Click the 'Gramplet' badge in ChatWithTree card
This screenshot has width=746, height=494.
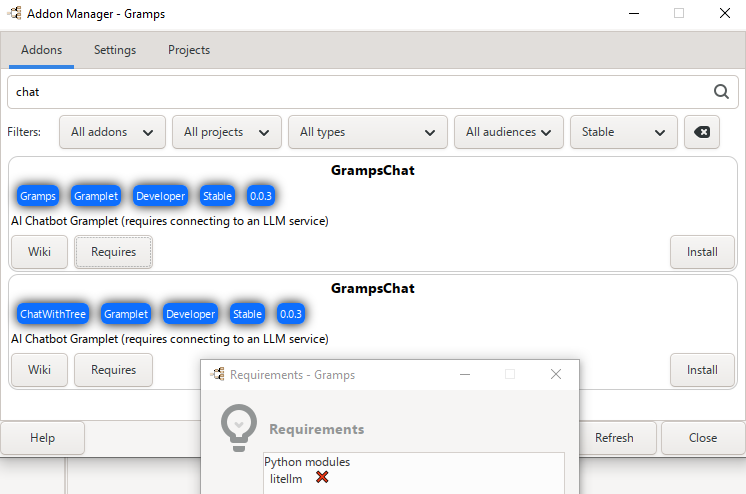coord(126,314)
